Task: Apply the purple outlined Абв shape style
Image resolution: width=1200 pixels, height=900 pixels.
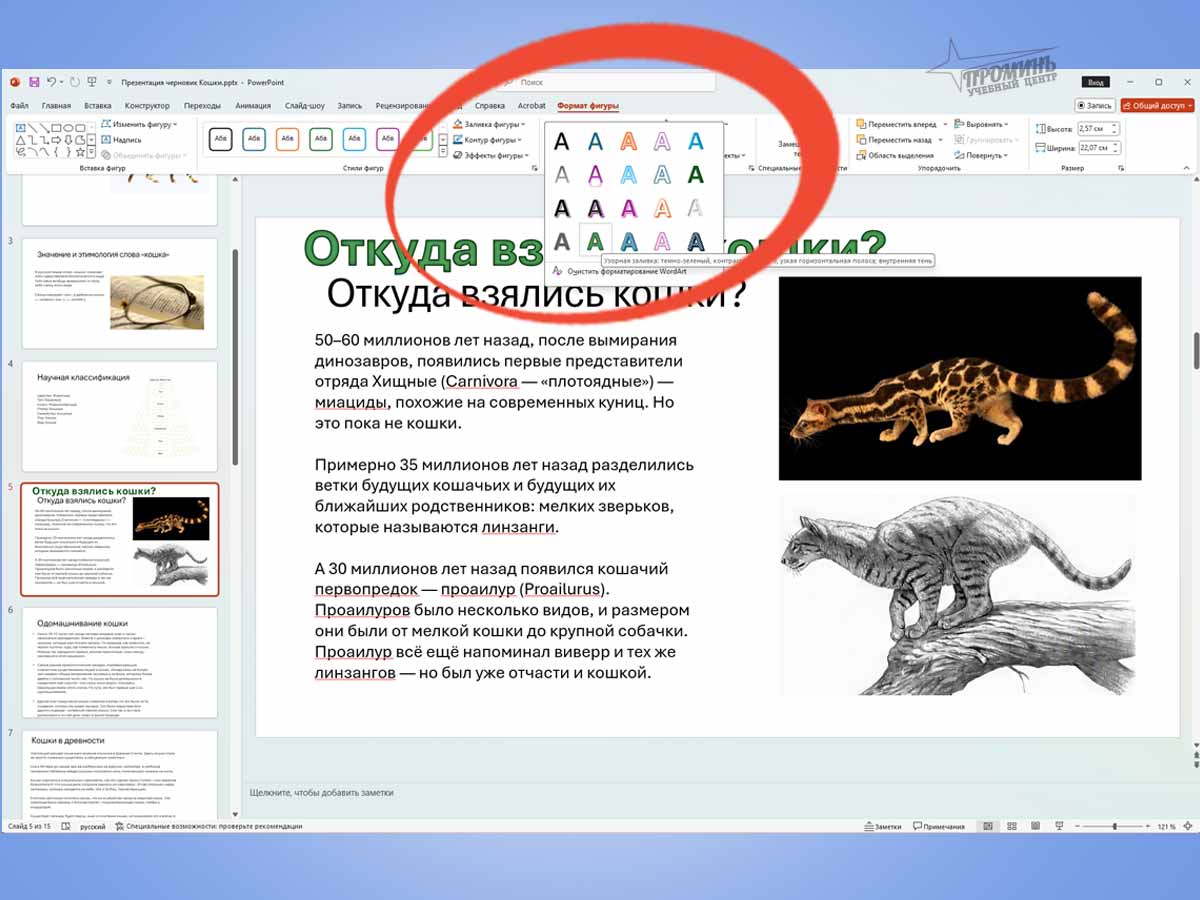Action: [388, 139]
